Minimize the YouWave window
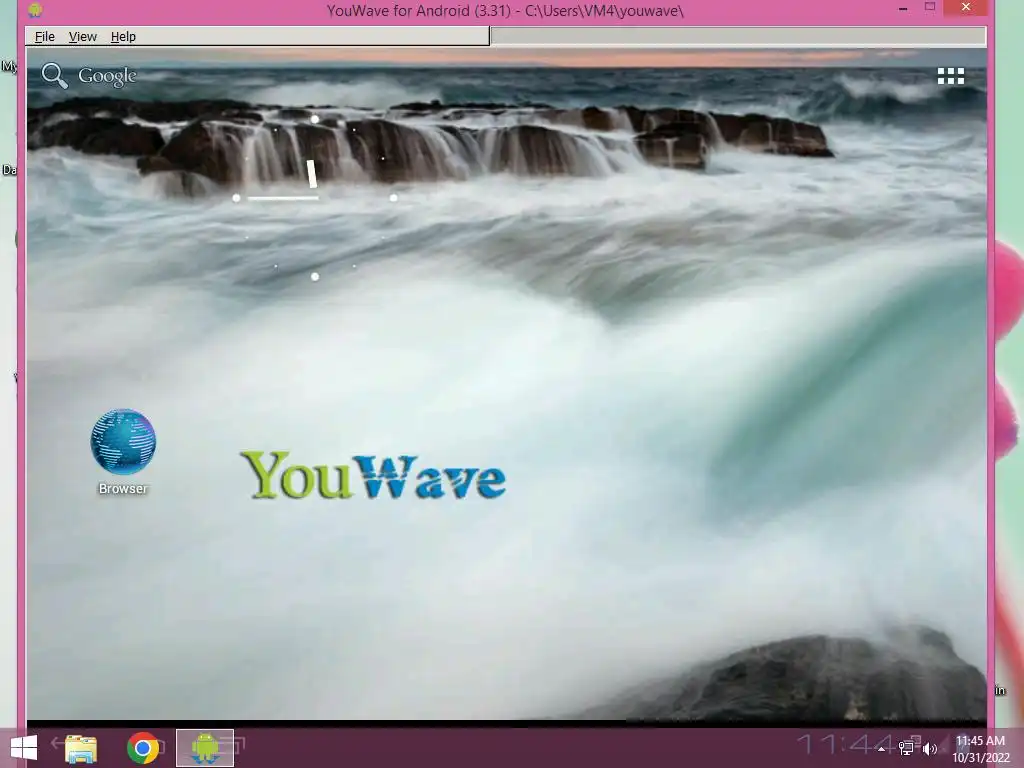 pos(903,9)
